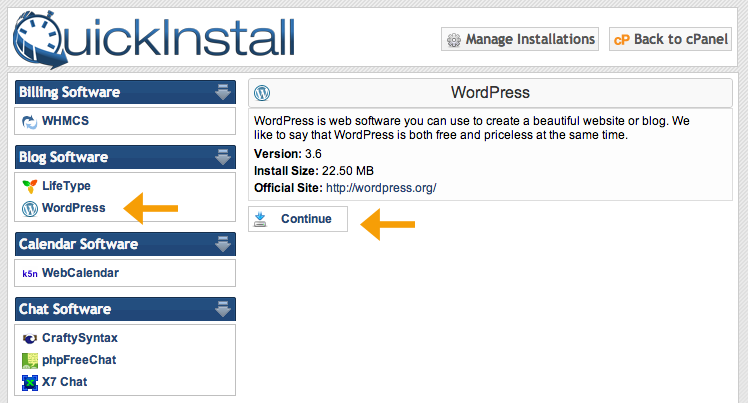Open the wordpress.org official site link
This screenshot has height=403, width=748.
click(381, 188)
